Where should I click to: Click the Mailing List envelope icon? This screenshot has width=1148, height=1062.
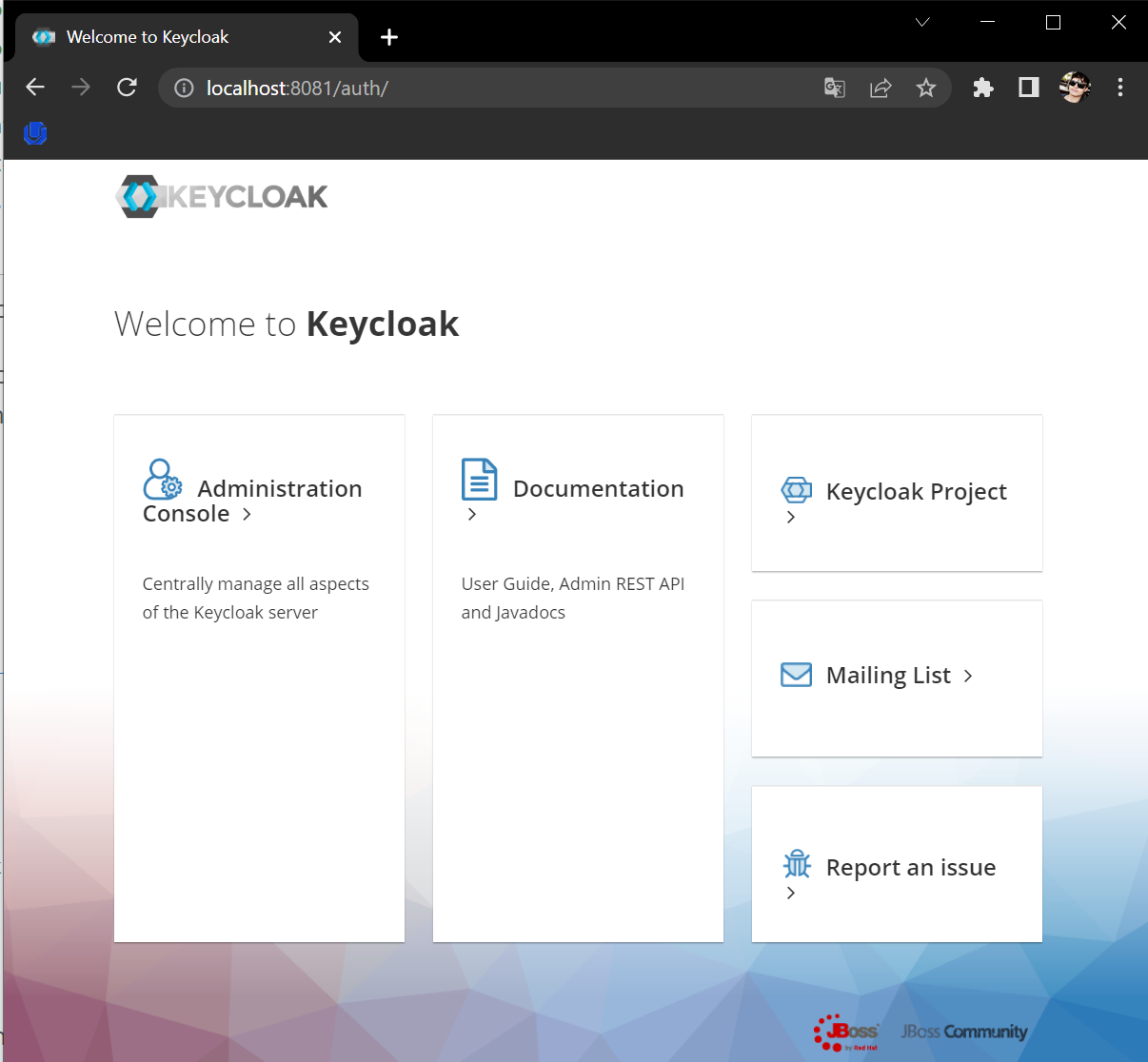pos(796,675)
